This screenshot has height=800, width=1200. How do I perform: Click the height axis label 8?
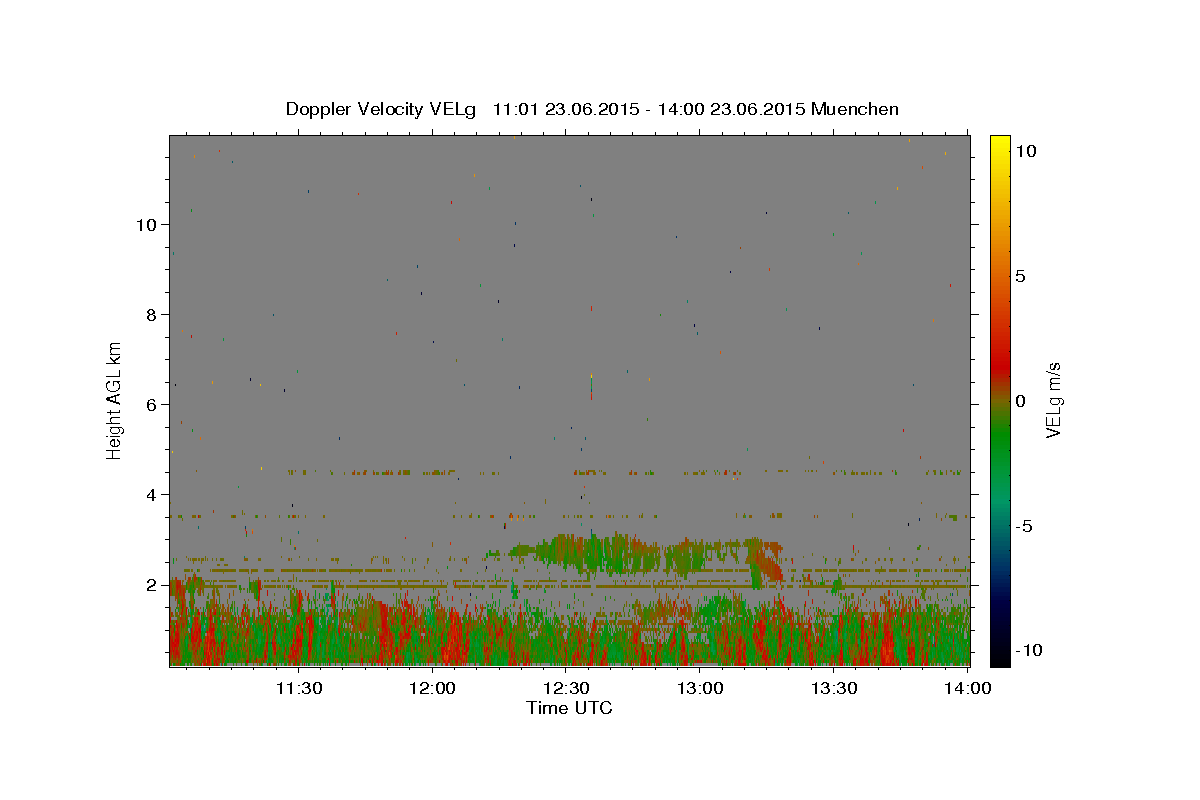click(x=152, y=314)
